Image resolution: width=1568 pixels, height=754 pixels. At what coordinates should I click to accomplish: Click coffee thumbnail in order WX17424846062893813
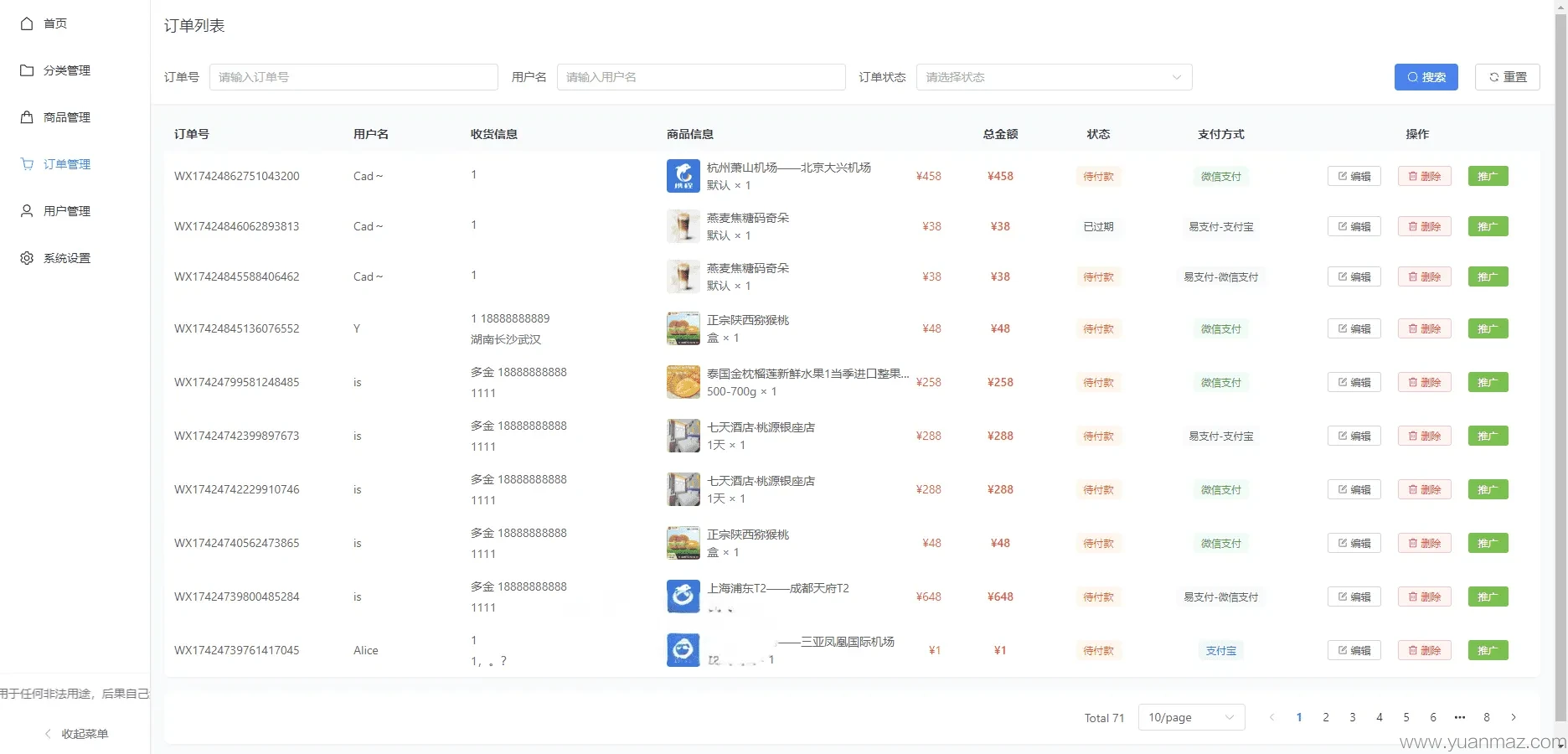683,226
